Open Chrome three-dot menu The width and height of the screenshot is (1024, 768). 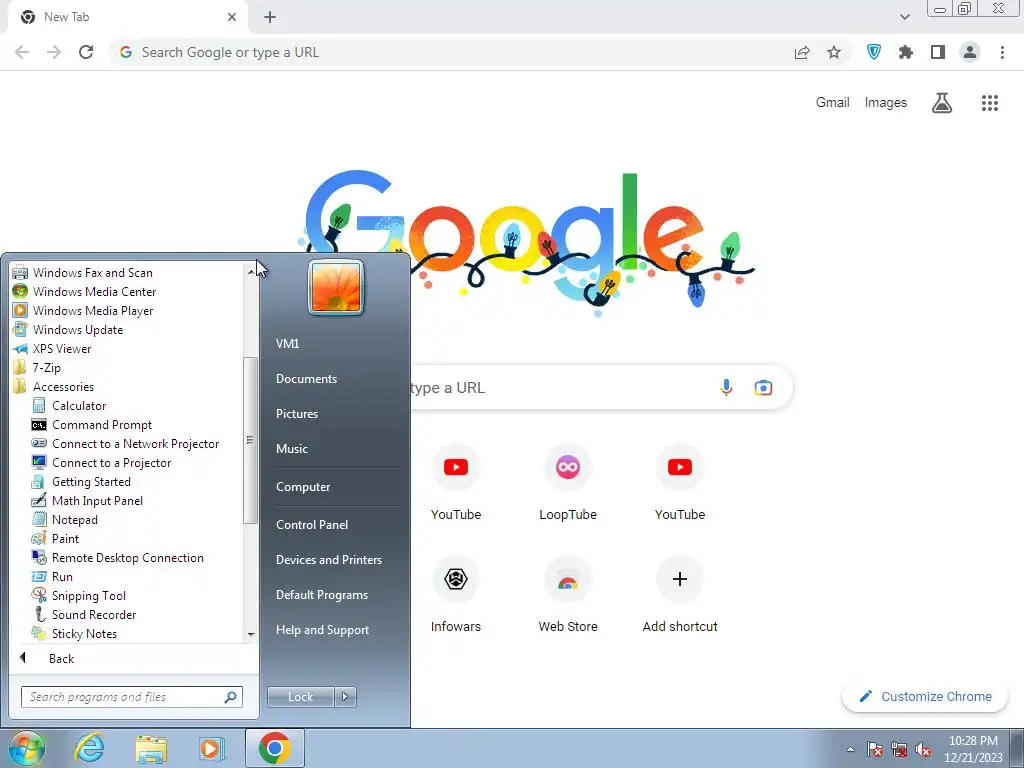pyautogui.click(x=1002, y=52)
